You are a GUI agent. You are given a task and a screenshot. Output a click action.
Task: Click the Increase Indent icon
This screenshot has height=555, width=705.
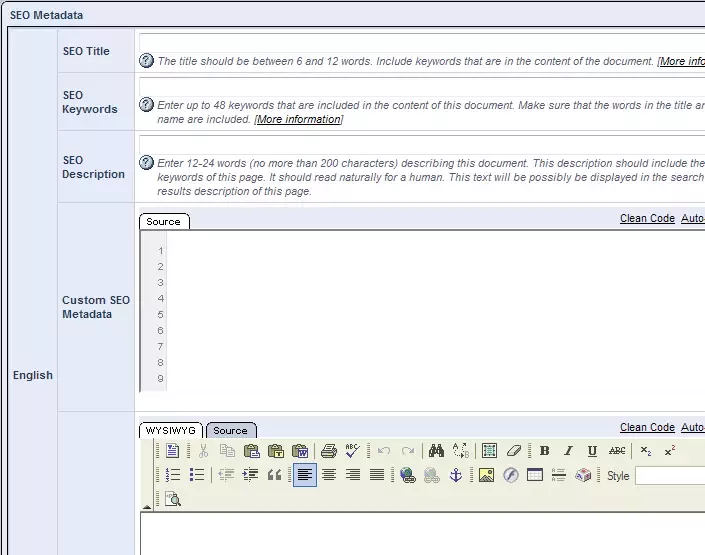250,475
